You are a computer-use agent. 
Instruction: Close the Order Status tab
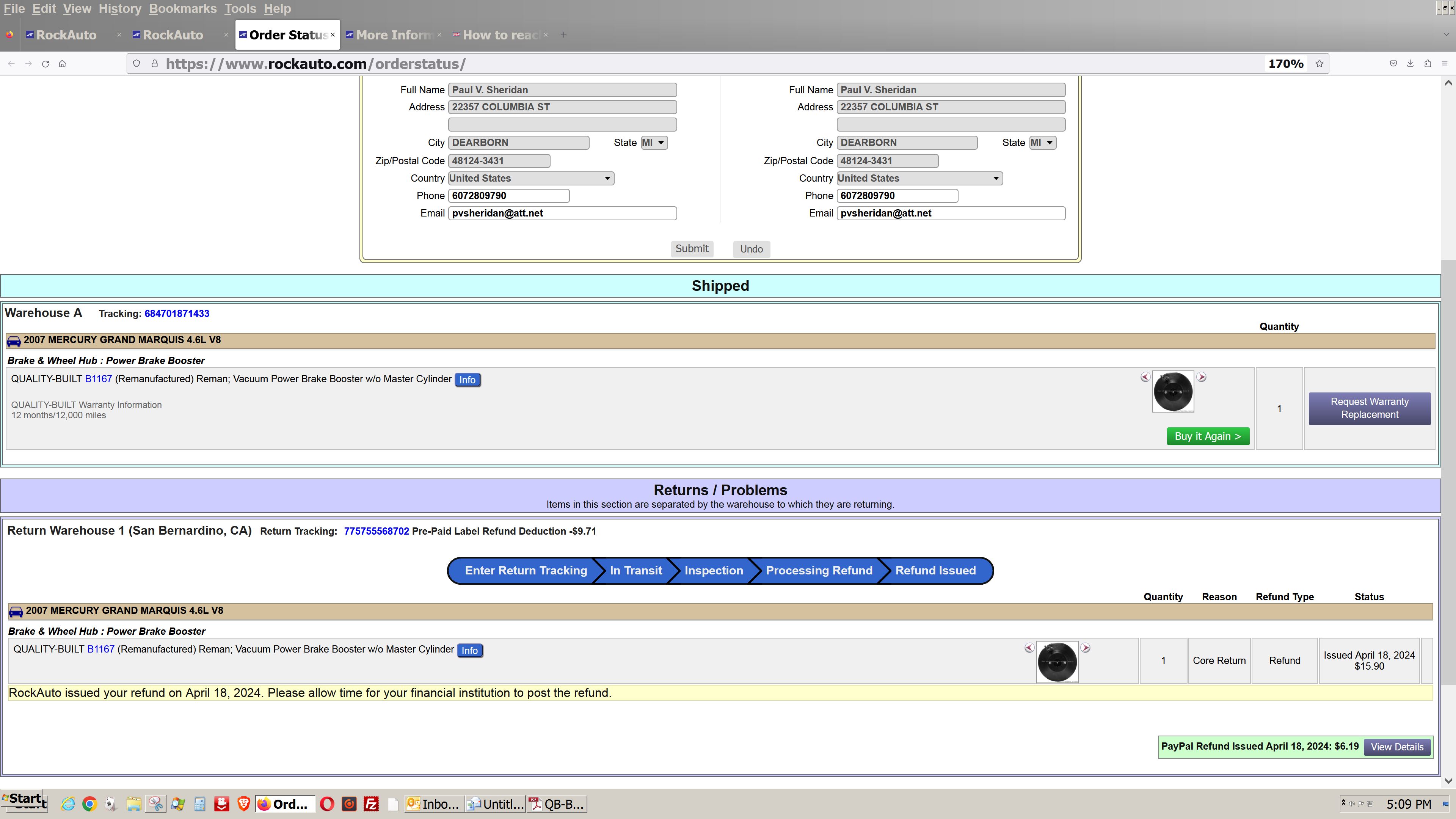pyautogui.click(x=333, y=35)
